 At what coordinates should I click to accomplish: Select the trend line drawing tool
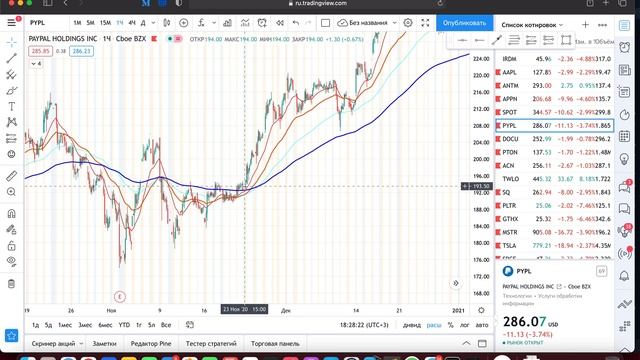(11, 58)
